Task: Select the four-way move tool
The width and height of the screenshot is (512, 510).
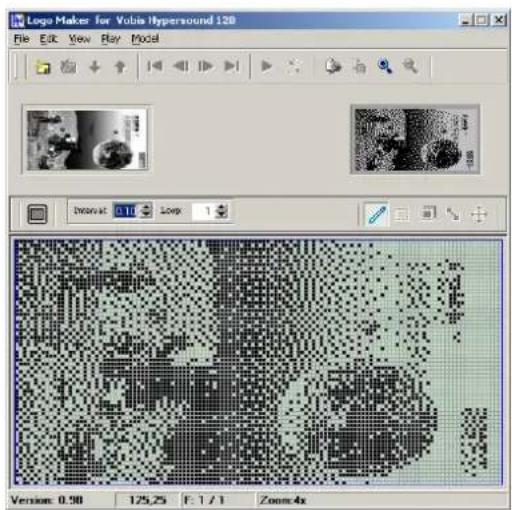Action: 479,214
